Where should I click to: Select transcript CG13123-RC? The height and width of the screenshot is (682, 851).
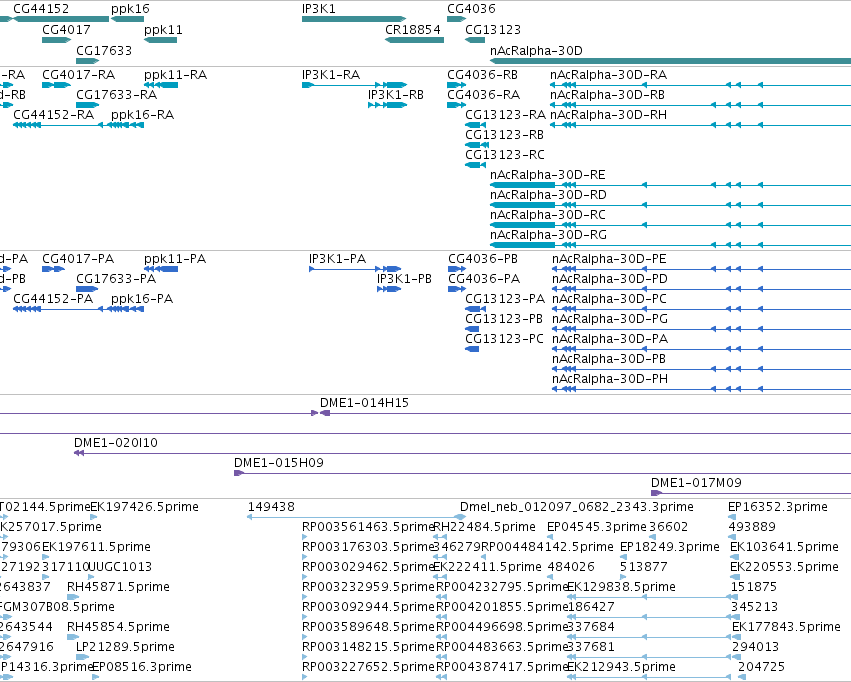coord(505,155)
